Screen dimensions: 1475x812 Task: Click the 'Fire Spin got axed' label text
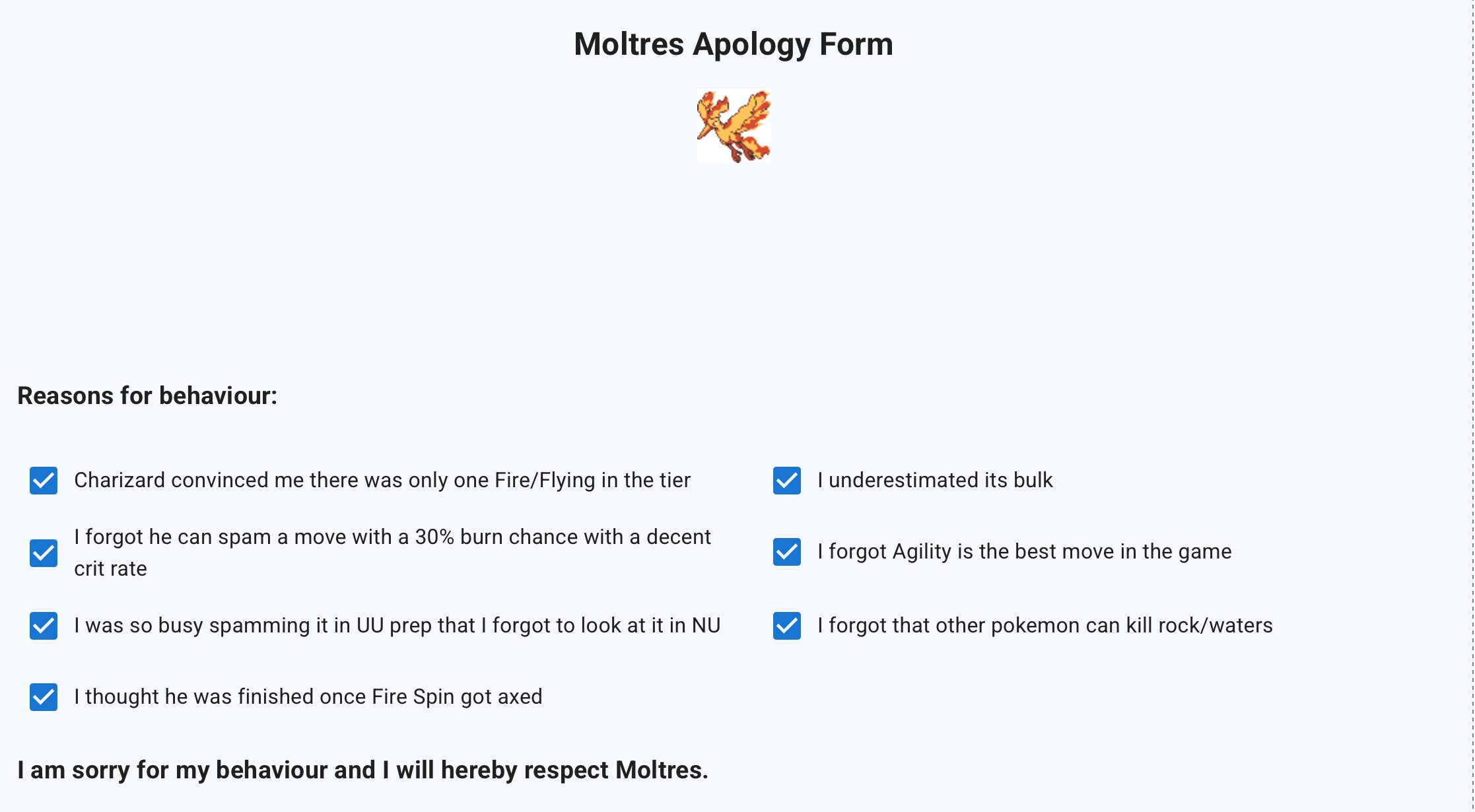pos(308,696)
